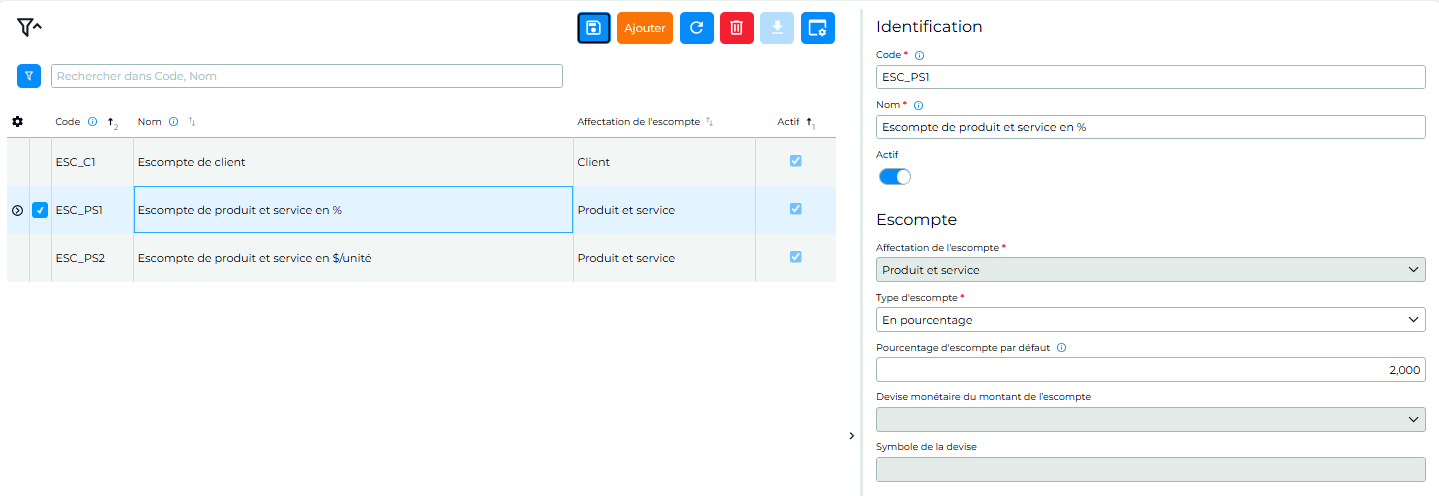Click the info icon beside Nom column header
The height and width of the screenshot is (496, 1439).
coord(173,122)
